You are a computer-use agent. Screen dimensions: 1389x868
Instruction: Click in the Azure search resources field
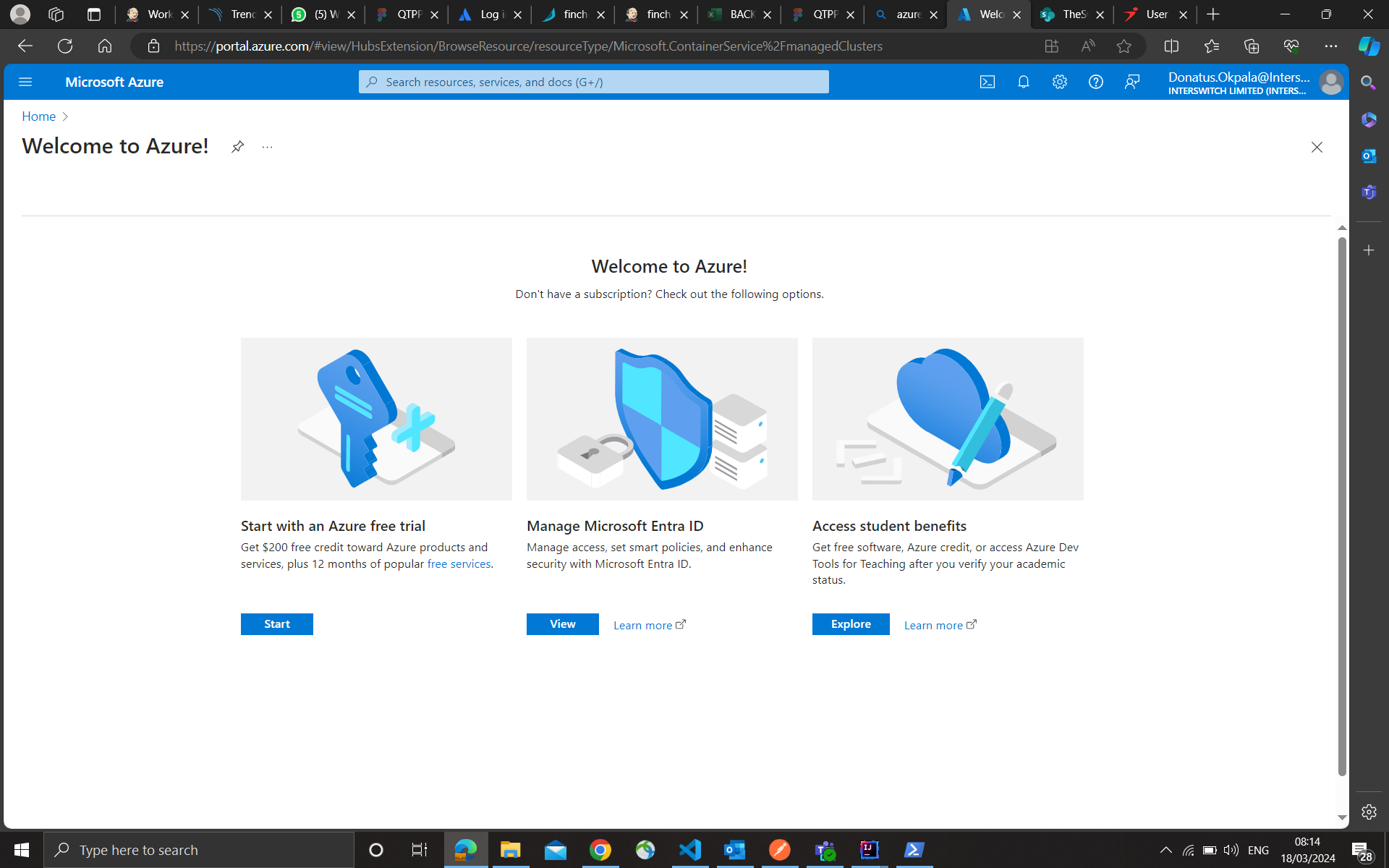[593, 82]
